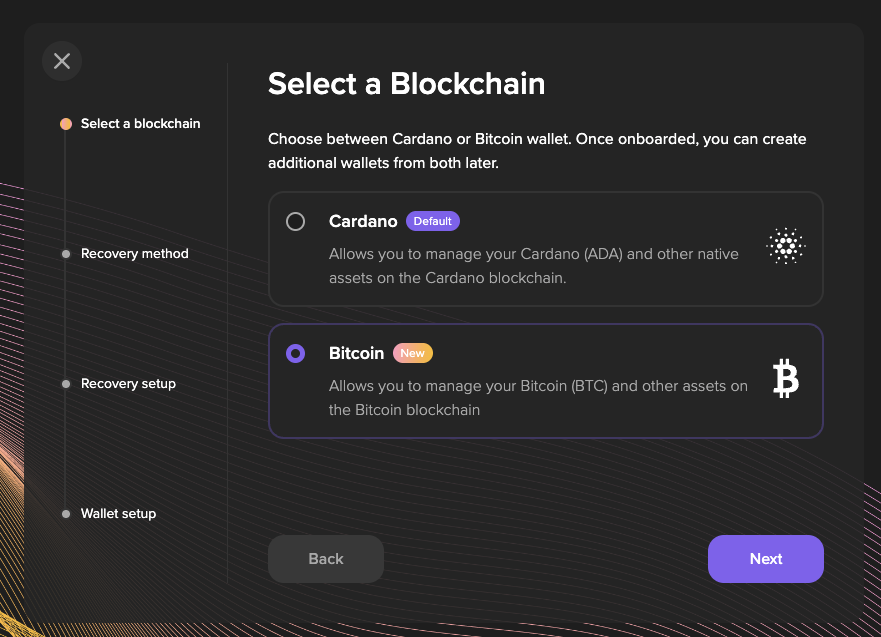Image resolution: width=881 pixels, height=637 pixels.
Task: Click the 'Select a Blockchain' heading
Action: click(406, 83)
